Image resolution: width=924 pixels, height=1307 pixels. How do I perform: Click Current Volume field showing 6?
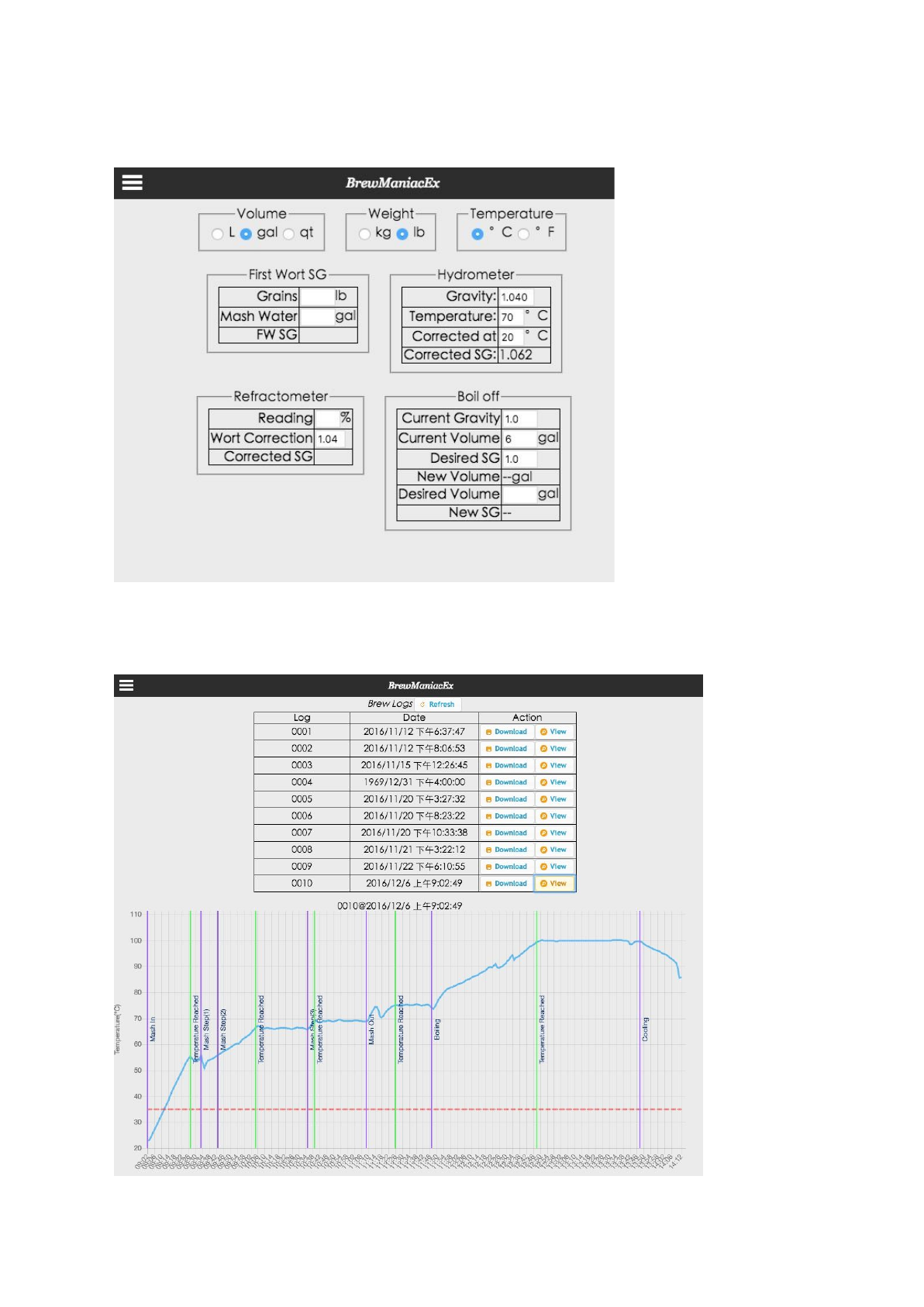[x=519, y=439]
